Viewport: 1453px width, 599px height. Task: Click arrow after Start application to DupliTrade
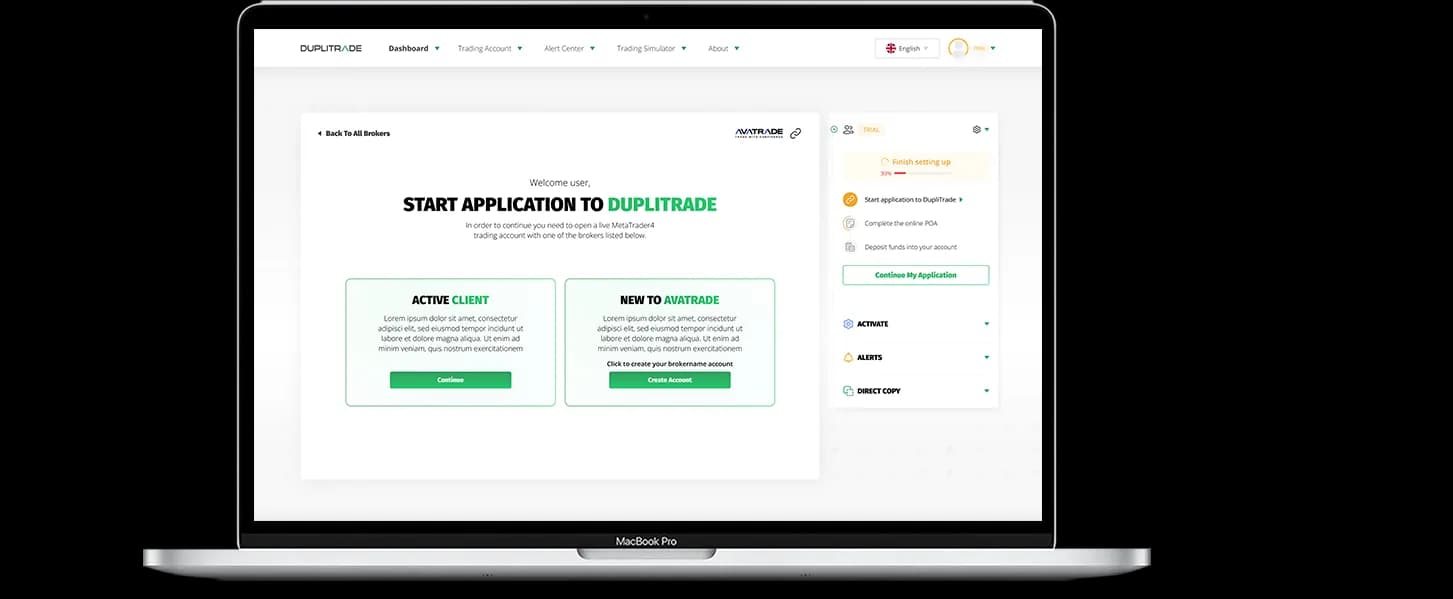coord(961,200)
